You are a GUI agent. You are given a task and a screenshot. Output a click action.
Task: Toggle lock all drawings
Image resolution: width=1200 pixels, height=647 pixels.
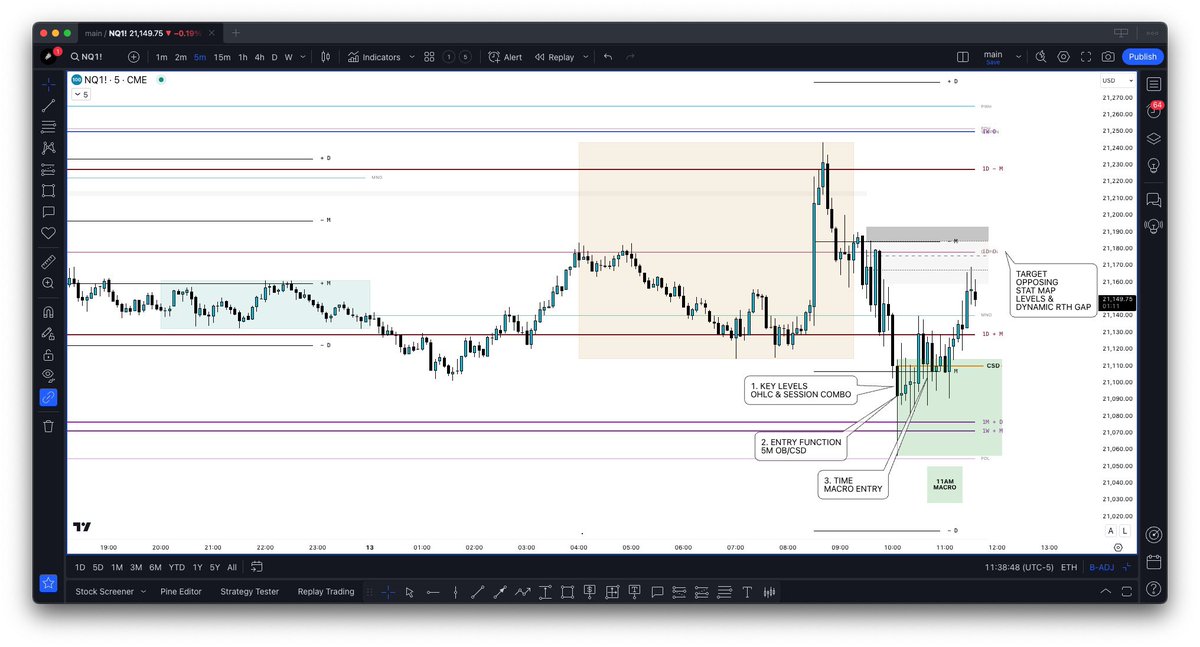coord(48,354)
